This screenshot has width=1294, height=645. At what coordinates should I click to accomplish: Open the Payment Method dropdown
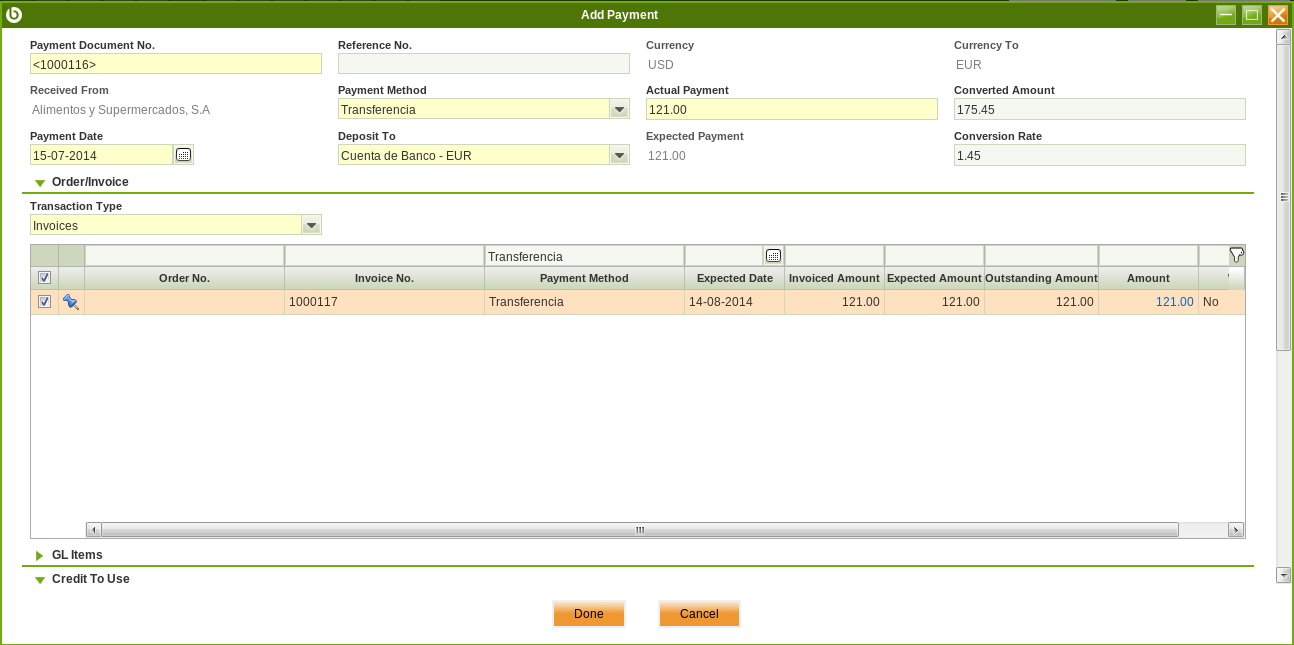click(619, 110)
